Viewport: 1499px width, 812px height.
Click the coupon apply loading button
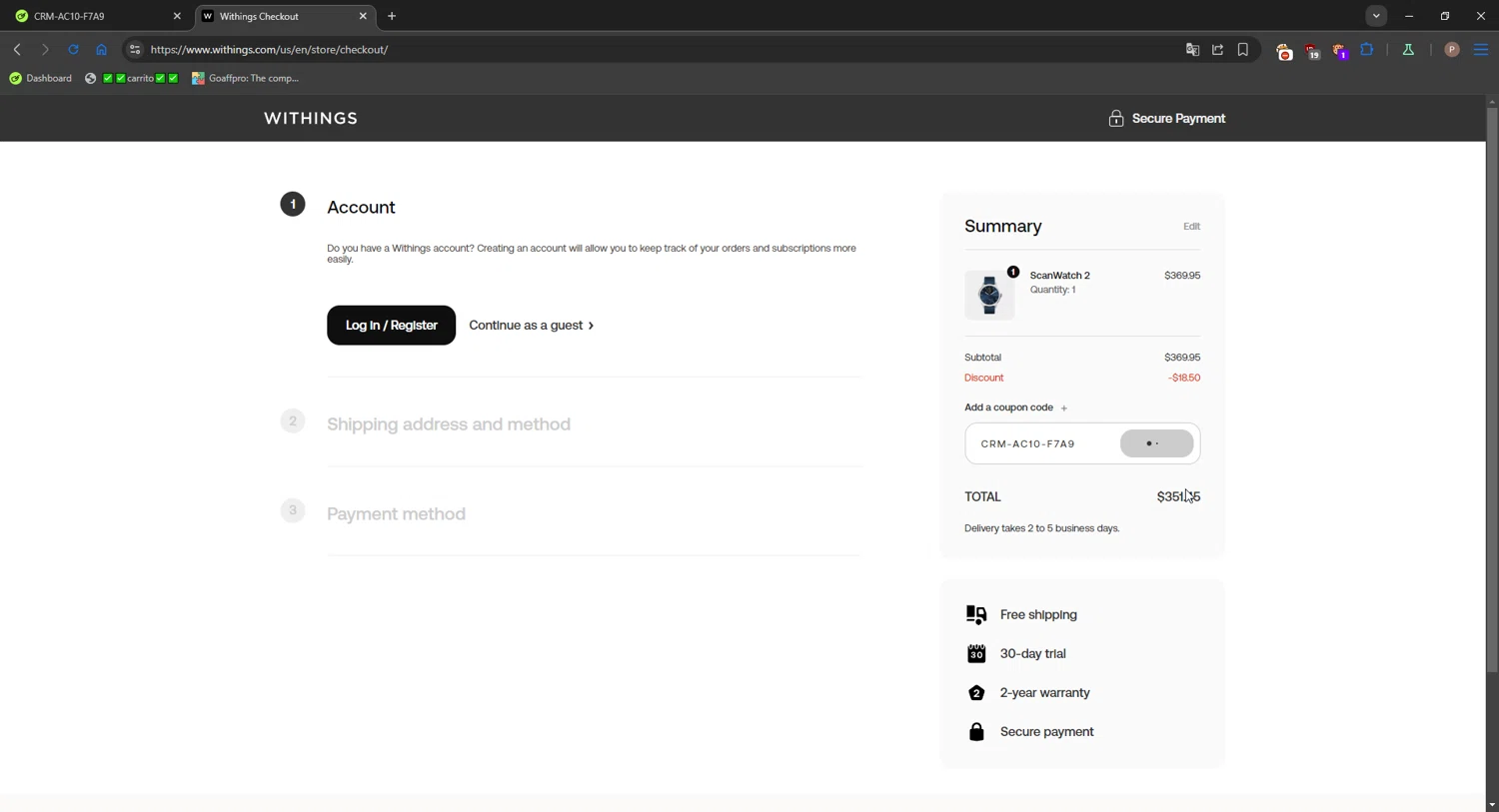coord(1156,444)
